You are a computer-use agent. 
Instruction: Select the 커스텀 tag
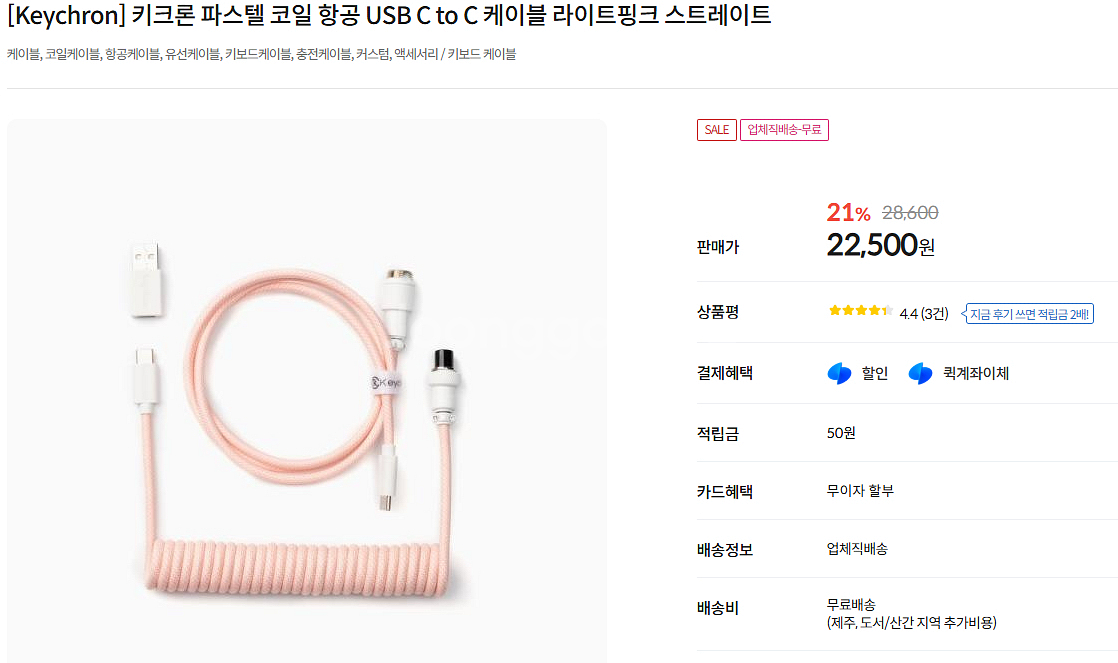(x=372, y=54)
